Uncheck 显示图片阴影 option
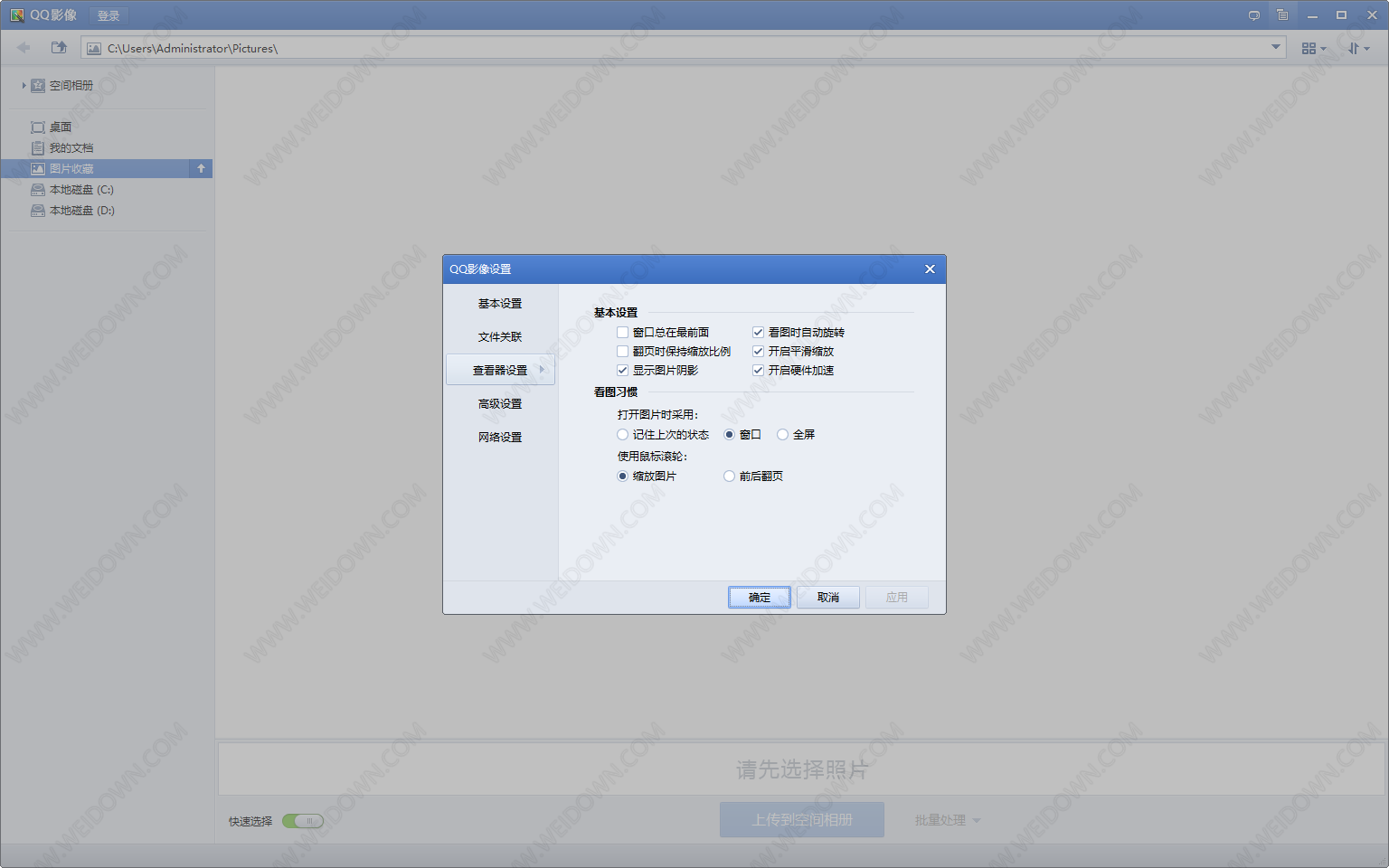Image resolution: width=1389 pixels, height=868 pixels. (622, 371)
